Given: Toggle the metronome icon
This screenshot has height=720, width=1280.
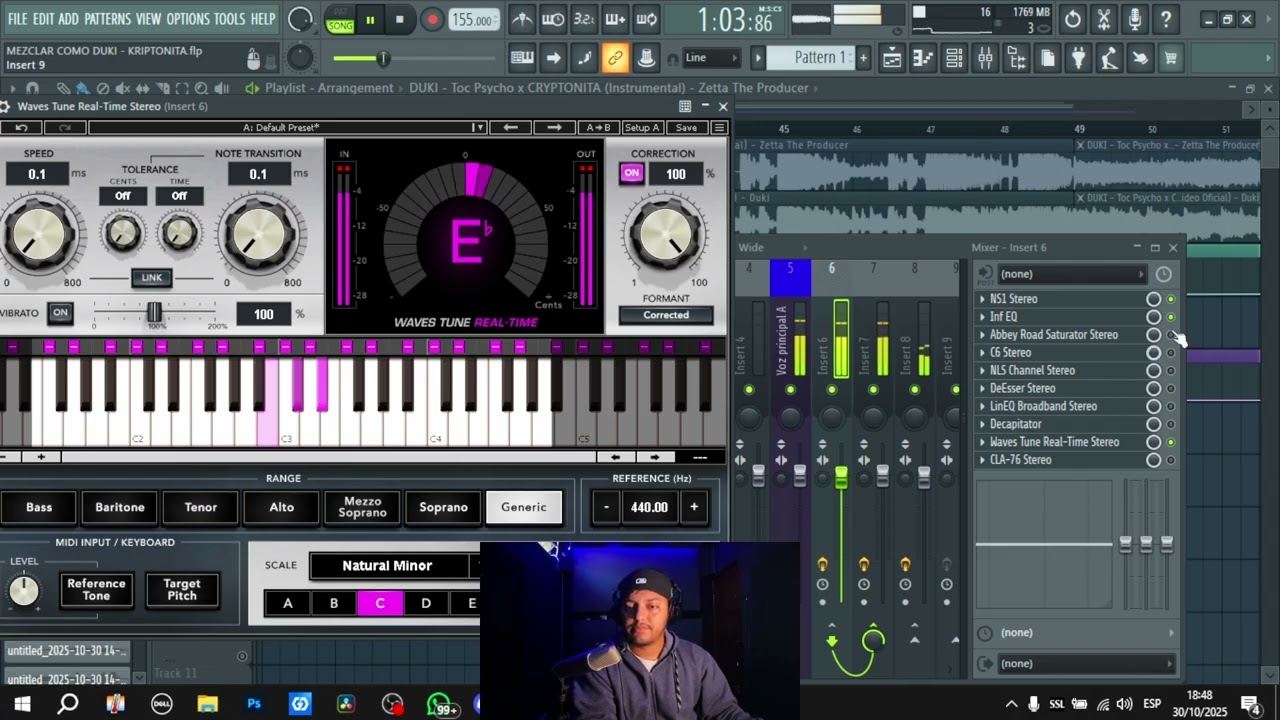Looking at the screenshot, I should point(521,19).
